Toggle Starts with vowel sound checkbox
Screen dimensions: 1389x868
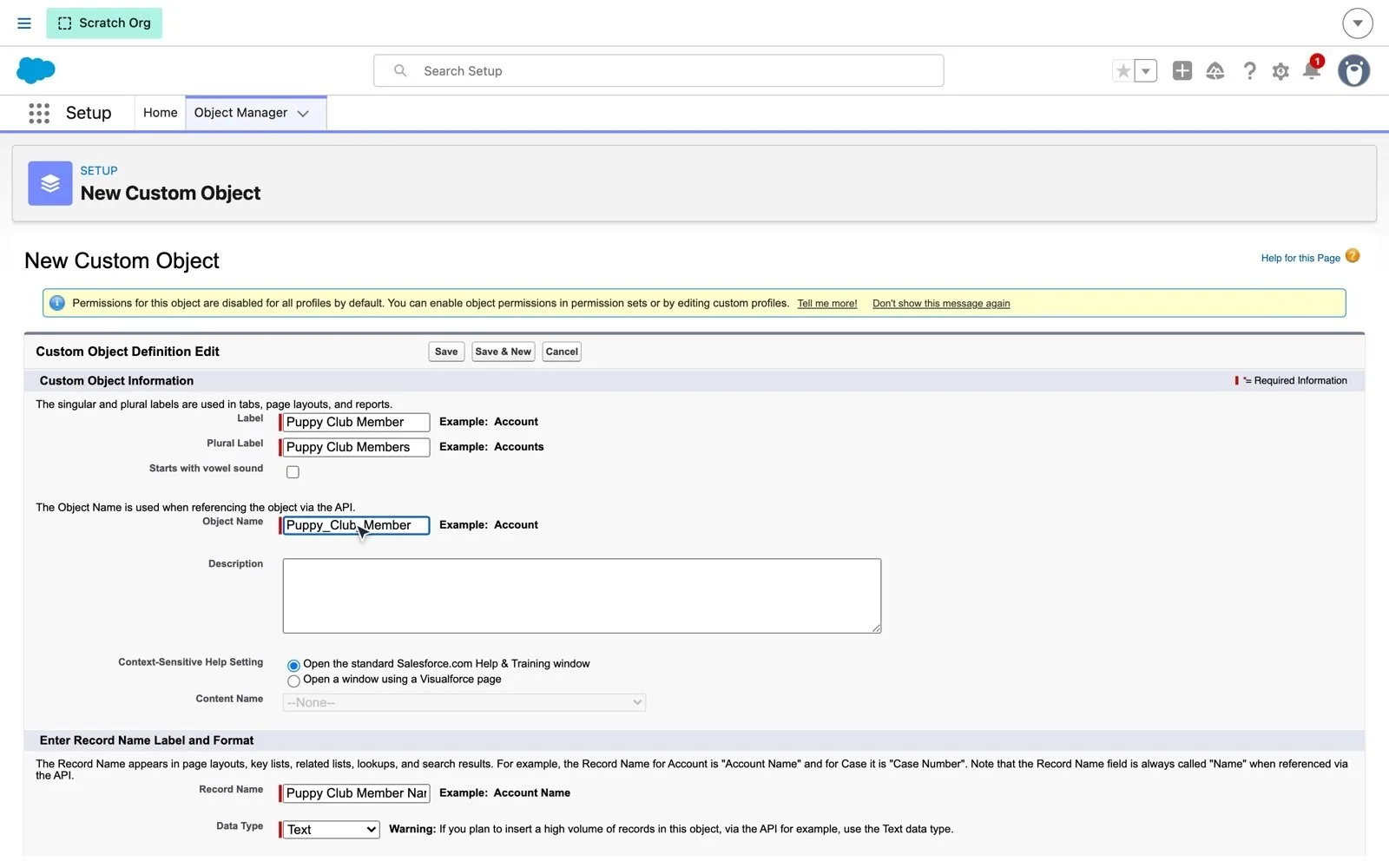tap(293, 472)
